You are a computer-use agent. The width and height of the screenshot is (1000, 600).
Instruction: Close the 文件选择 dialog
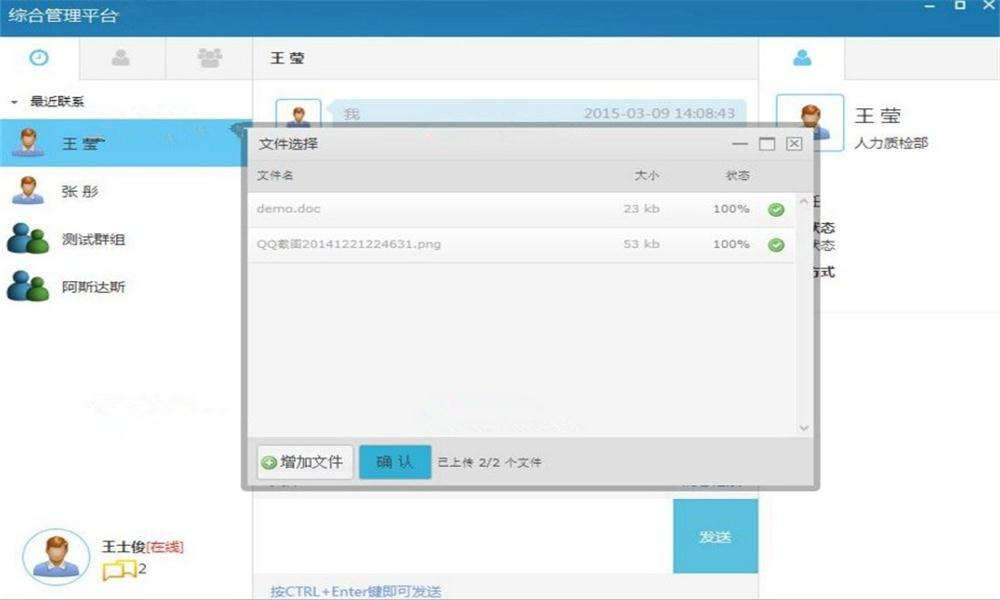tap(794, 143)
